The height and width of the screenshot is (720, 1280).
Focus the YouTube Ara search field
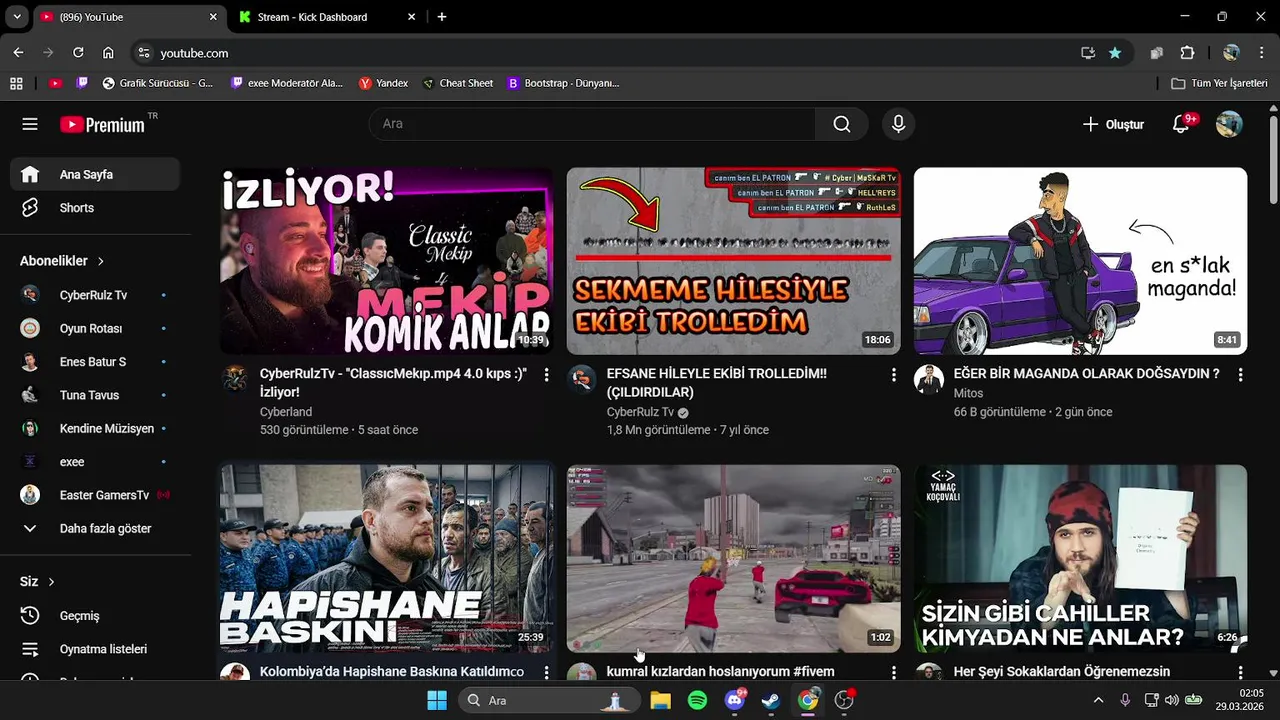593,124
